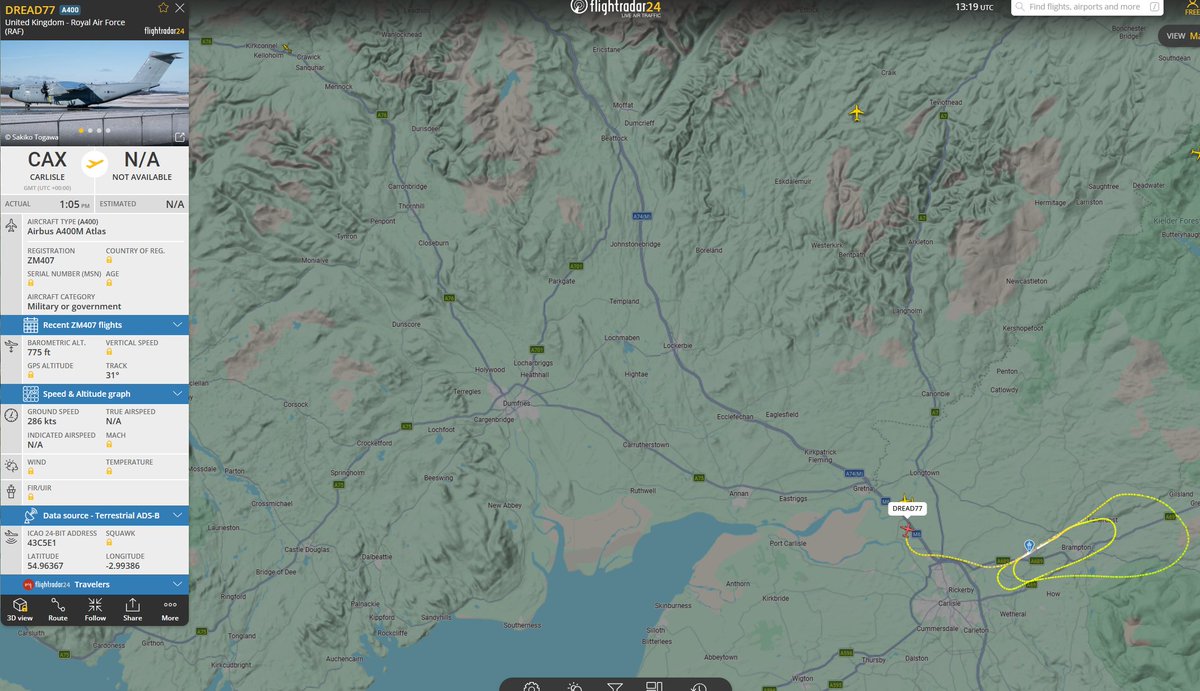Close the DREAD77 flight details panel
Image resolution: width=1200 pixels, height=691 pixels.
[179, 8]
